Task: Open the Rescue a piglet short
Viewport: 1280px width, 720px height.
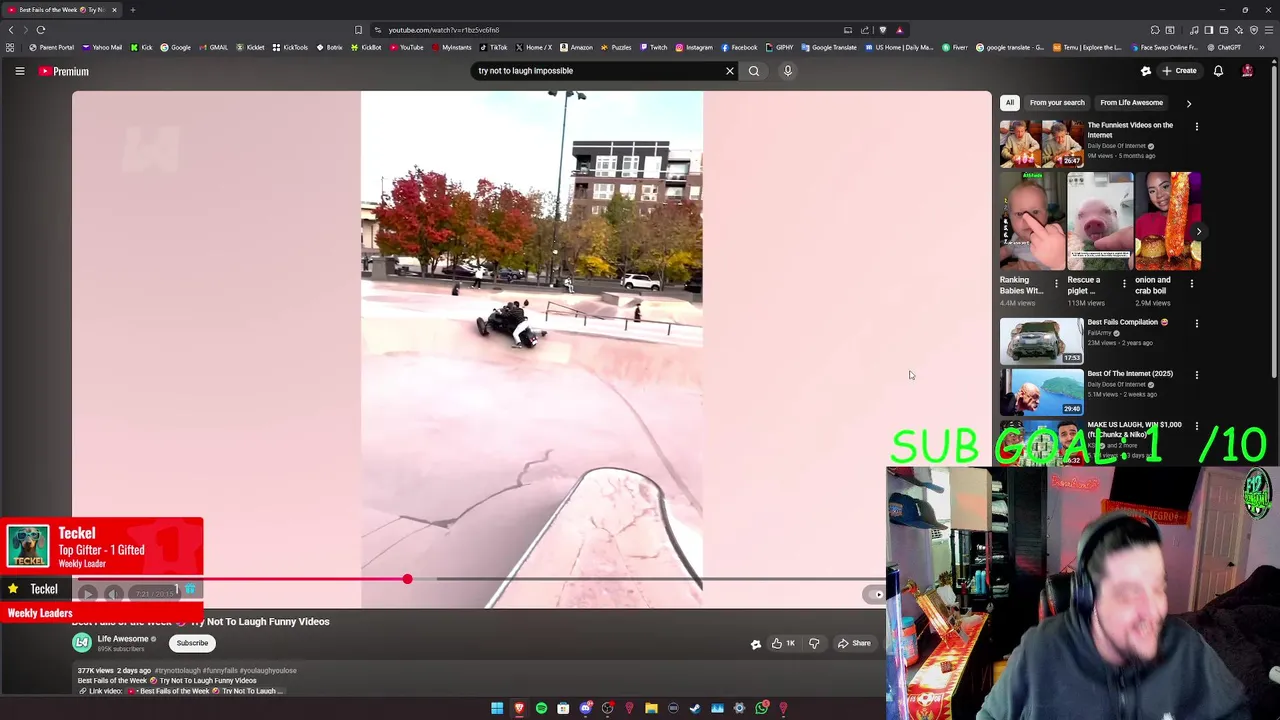Action: (1100, 221)
